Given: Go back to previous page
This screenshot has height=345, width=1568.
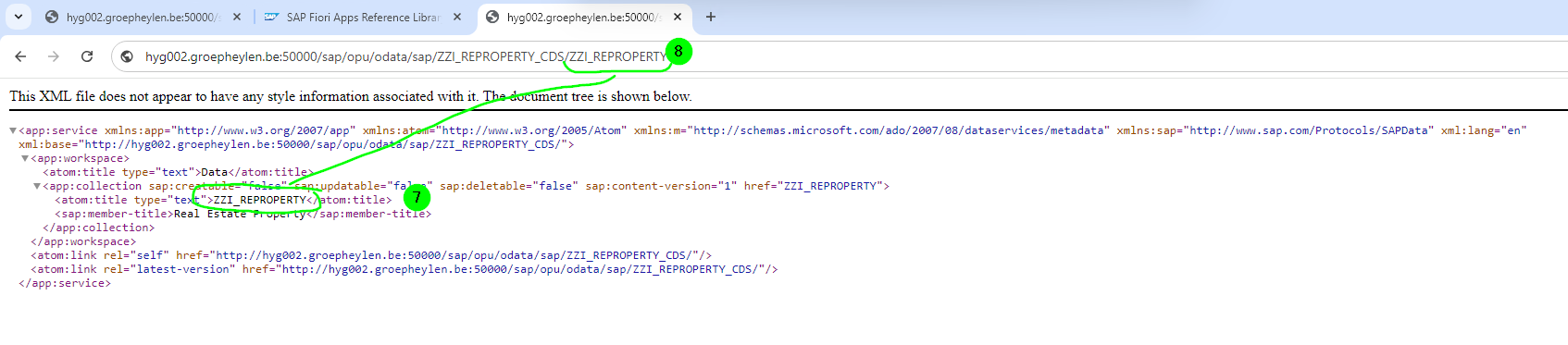Looking at the screenshot, I should (20, 56).
